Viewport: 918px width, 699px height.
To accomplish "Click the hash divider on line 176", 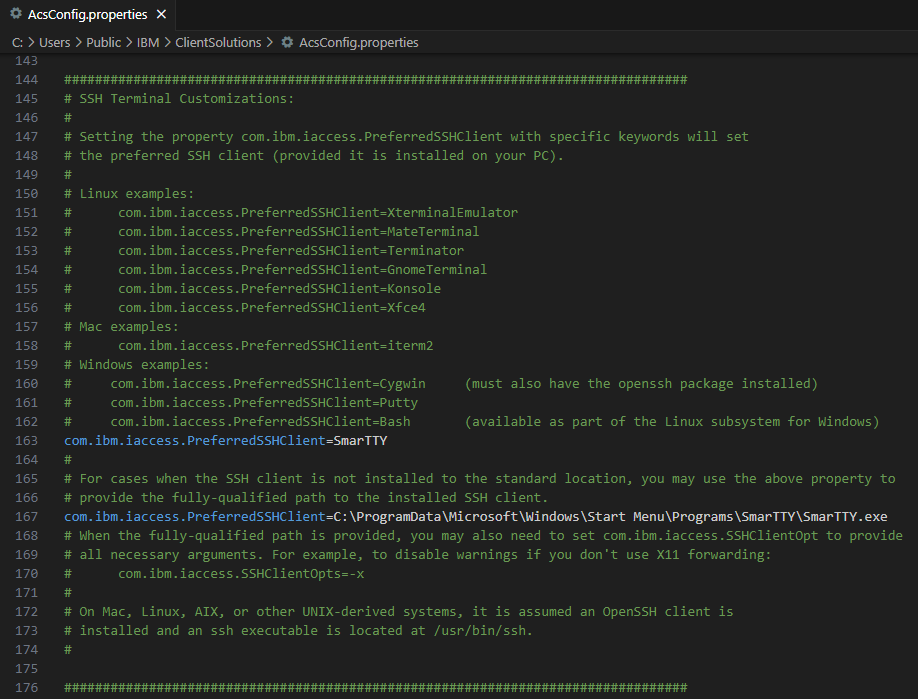I will click(375, 687).
